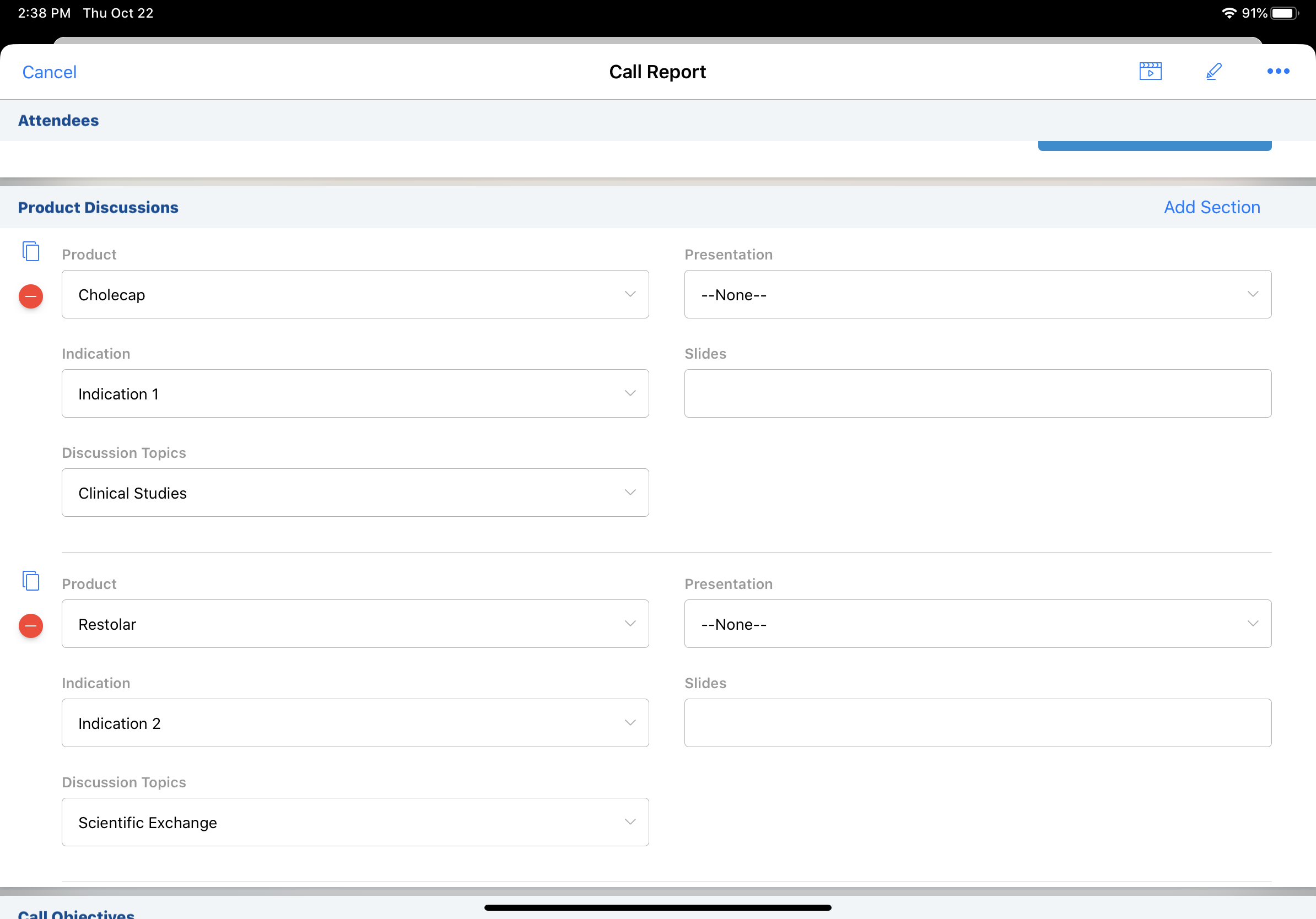Open Presentation dropdown for Cholecap section
The width and height of the screenshot is (1316, 919).
pyautogui.click(x=977, y=295)
